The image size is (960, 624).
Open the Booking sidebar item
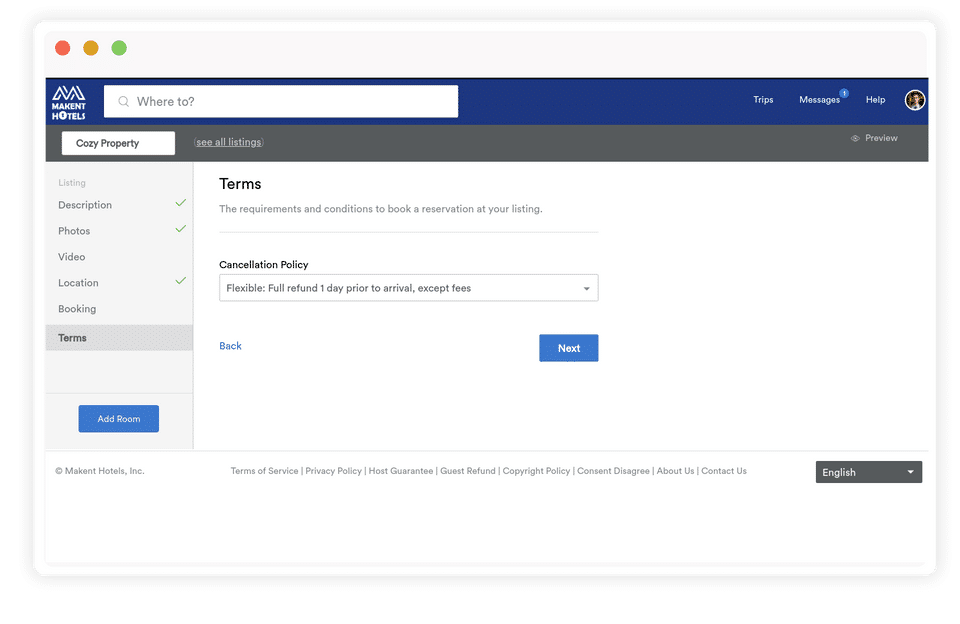(77, 309)
